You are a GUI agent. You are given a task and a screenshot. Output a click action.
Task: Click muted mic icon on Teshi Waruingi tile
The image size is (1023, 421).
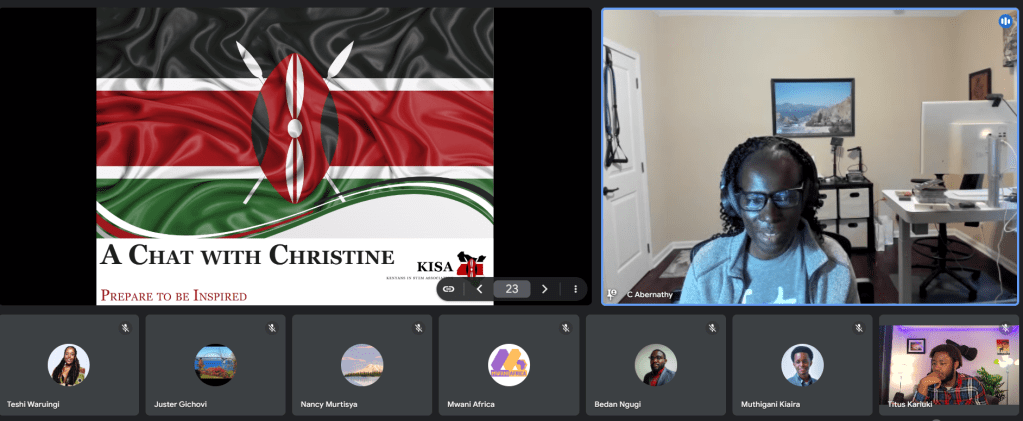click(125, 328)
